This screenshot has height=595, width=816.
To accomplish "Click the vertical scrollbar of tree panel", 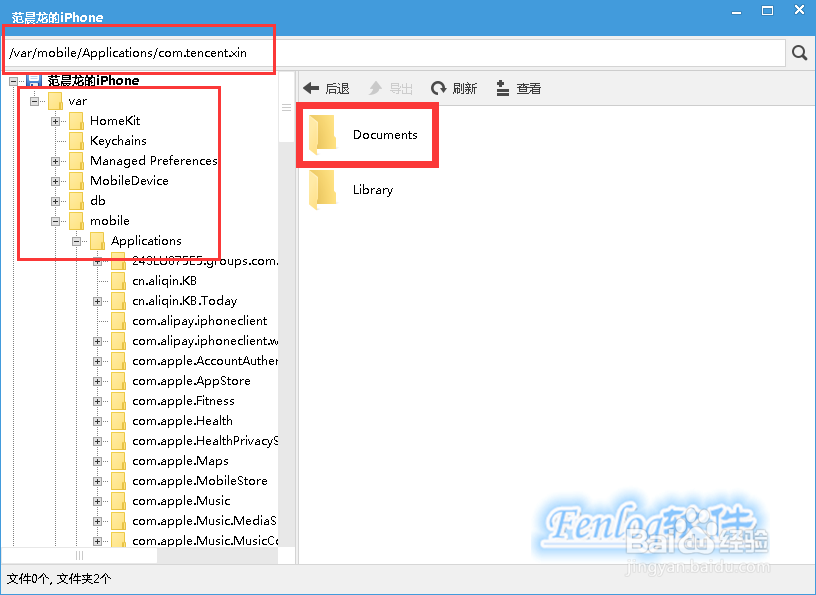I will pos(286,107).
